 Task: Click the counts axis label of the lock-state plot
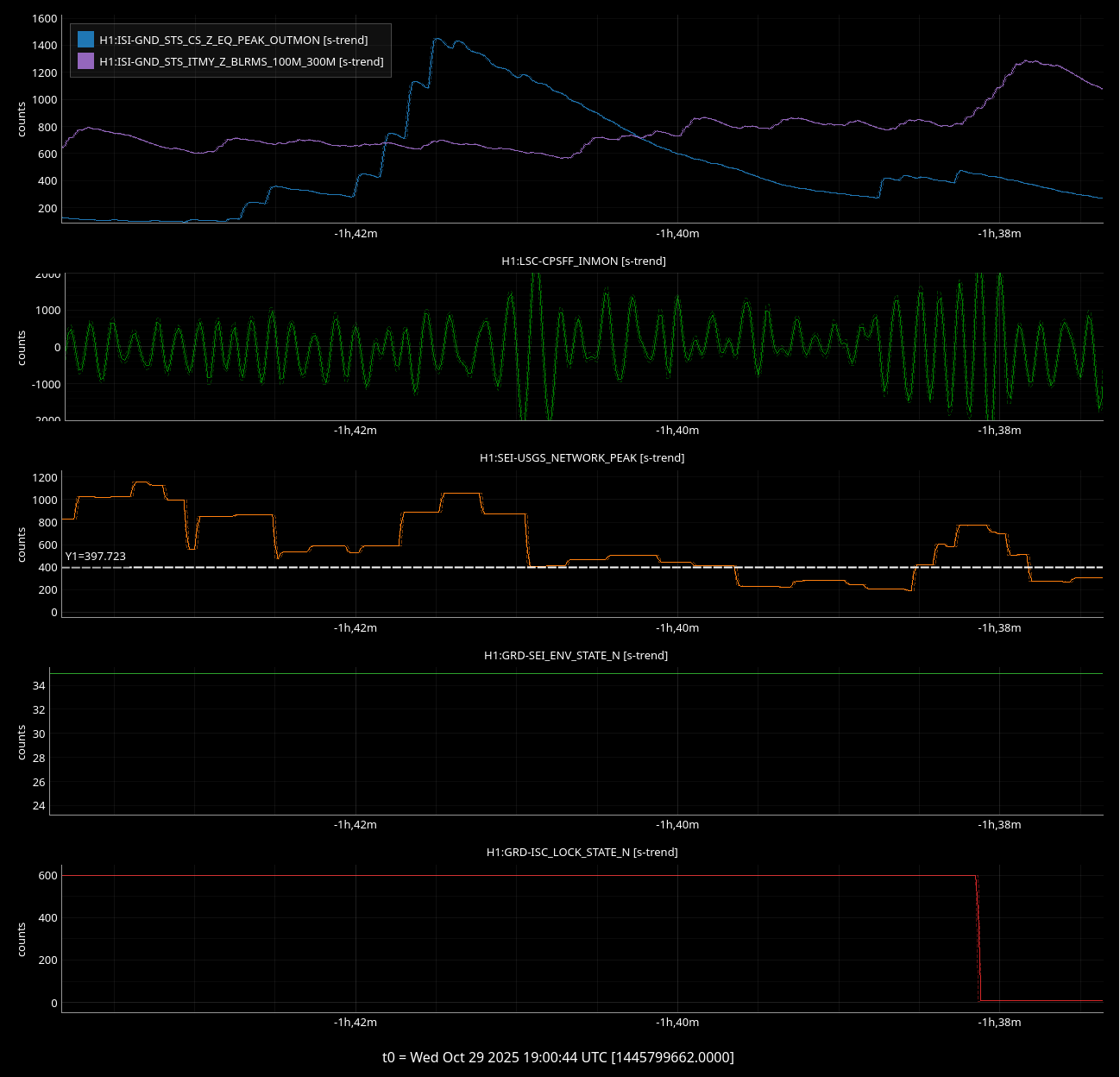(22, 939)
